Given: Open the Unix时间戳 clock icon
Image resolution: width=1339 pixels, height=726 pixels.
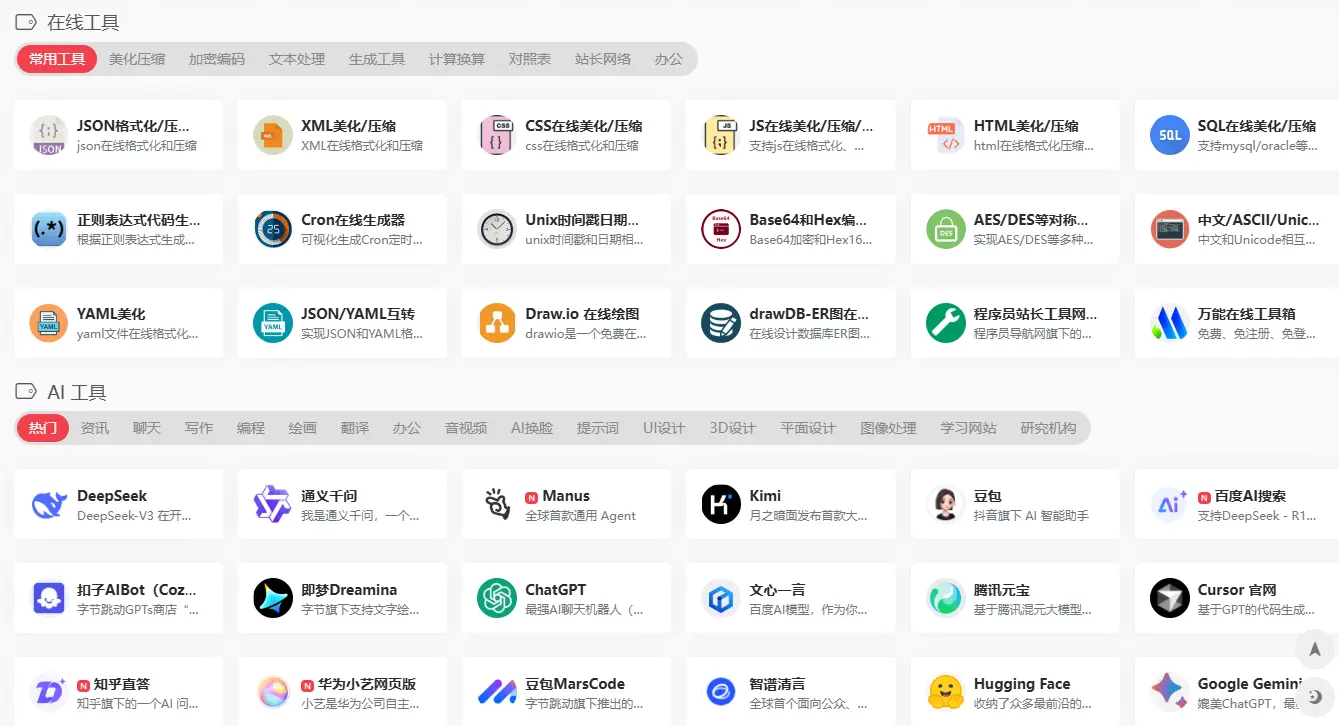Looking at the screenshot, I should tap(497, 229).
